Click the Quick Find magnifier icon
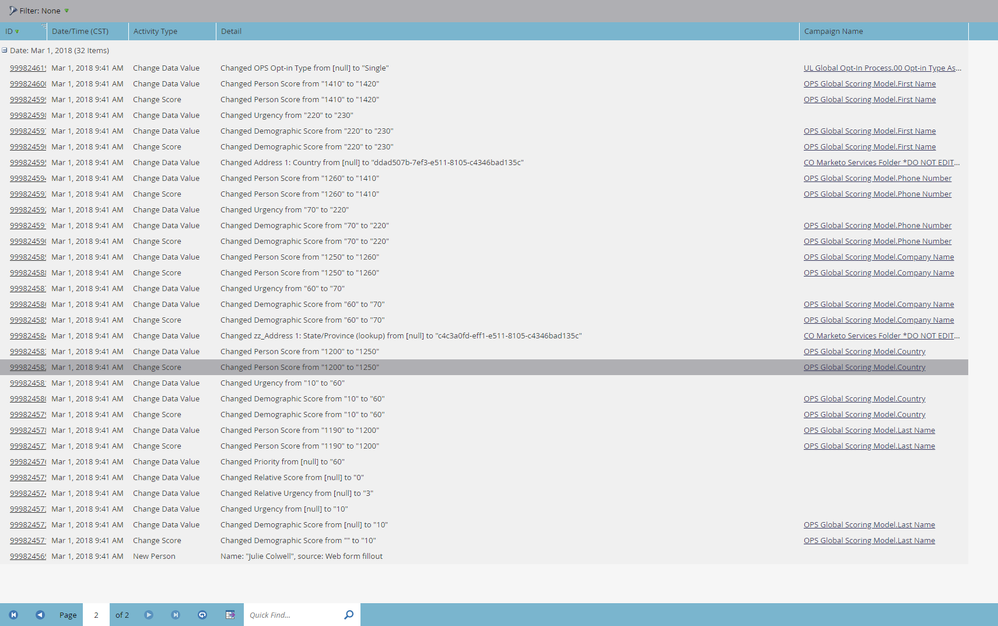The height and width of the screenshot is (626, 998). [x=349, y=615]
